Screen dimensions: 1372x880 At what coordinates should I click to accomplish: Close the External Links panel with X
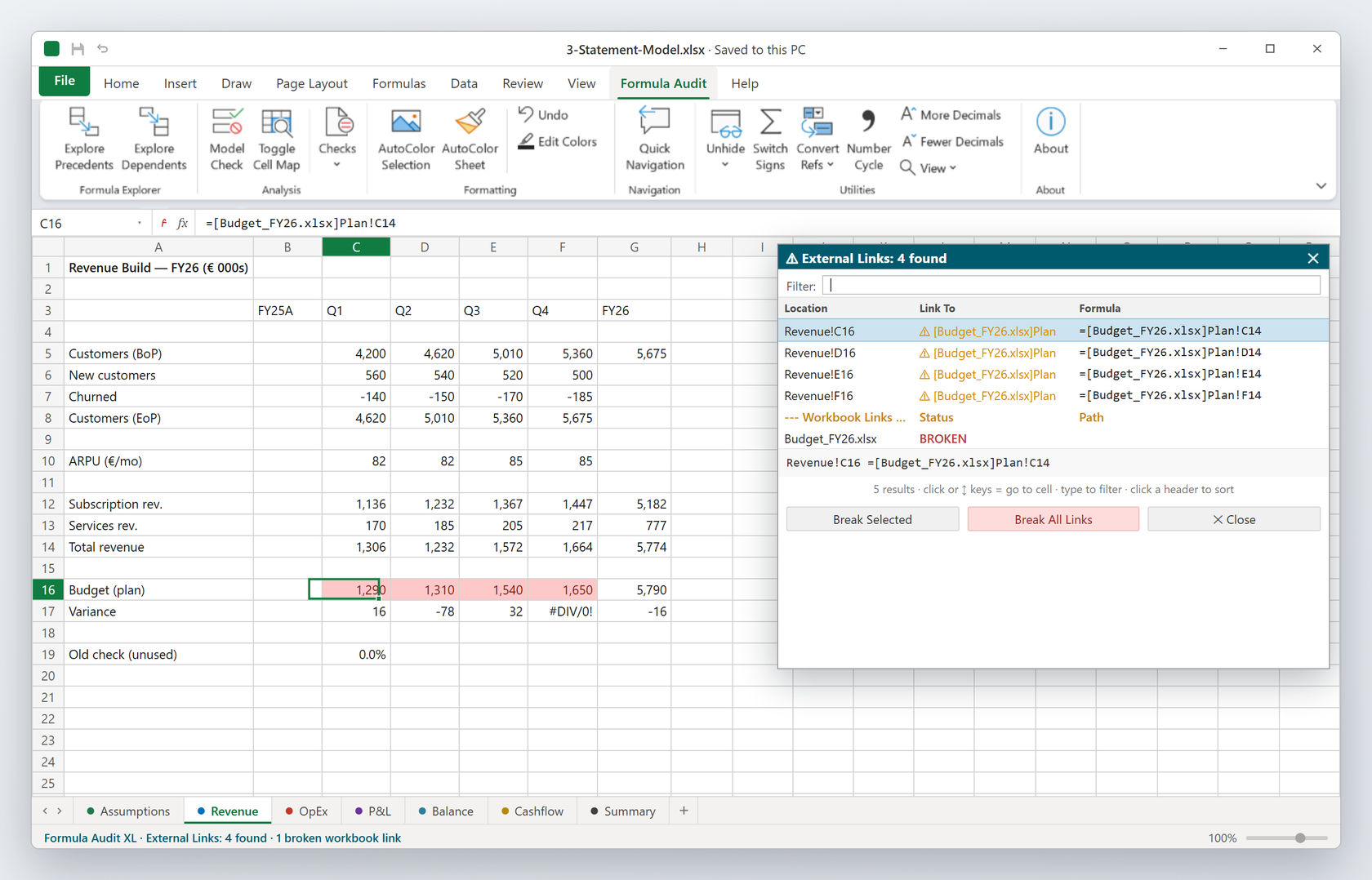tap(1312, 258)
